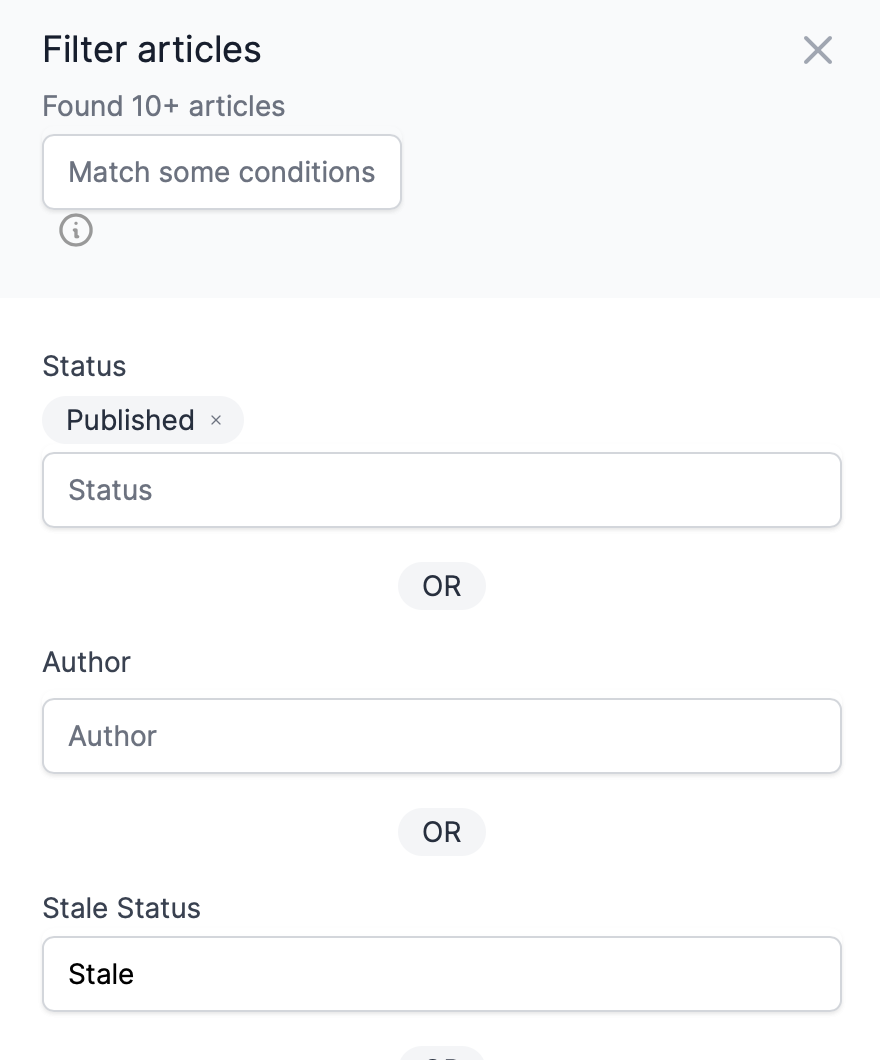Click the info icon below match conditions
Viewport: 880px width, 1060px height.
(x=76, y=231)
